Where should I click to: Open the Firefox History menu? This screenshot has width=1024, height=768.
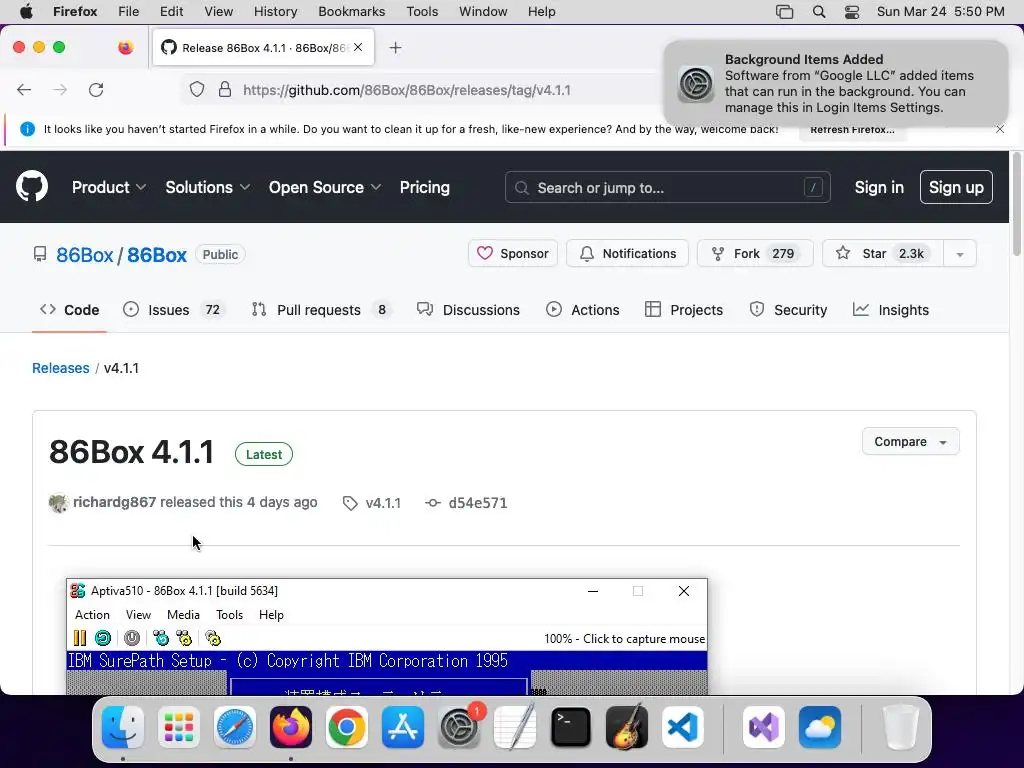click(x=275, y=11)
